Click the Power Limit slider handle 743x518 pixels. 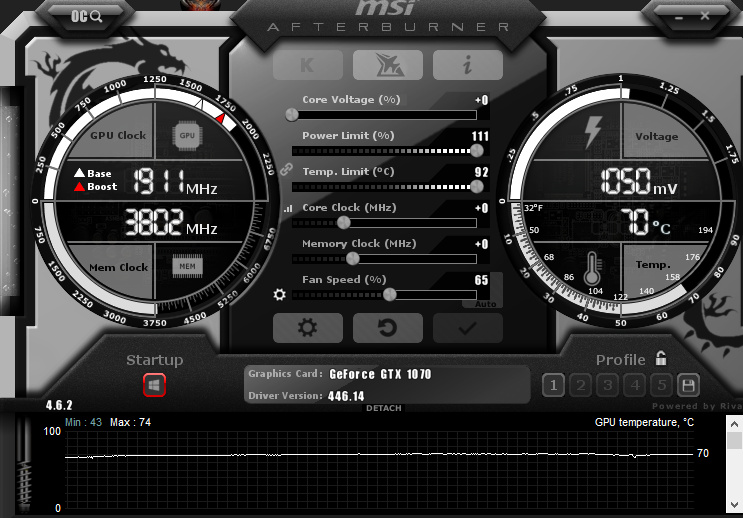[x=477, y=151]
